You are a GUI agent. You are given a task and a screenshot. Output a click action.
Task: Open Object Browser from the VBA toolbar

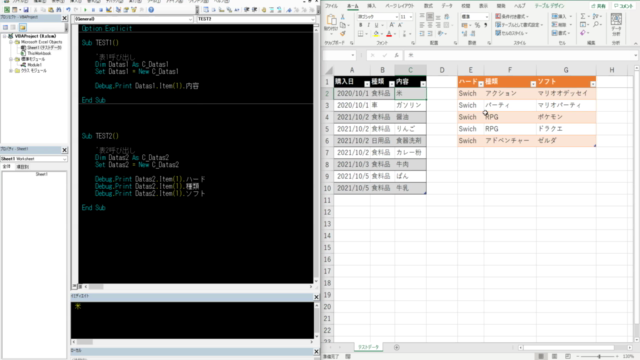point(134,9)
